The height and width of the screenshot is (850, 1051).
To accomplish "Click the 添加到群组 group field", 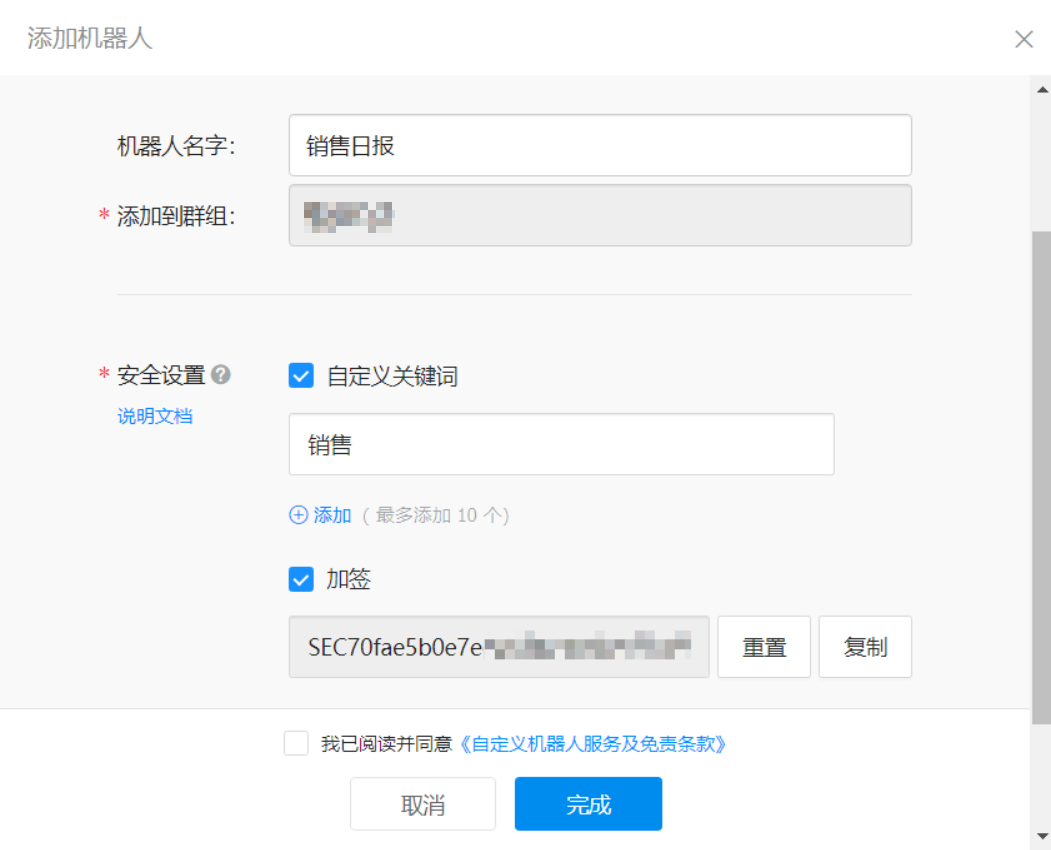I will pyautogui.click(x=600, y=215).
